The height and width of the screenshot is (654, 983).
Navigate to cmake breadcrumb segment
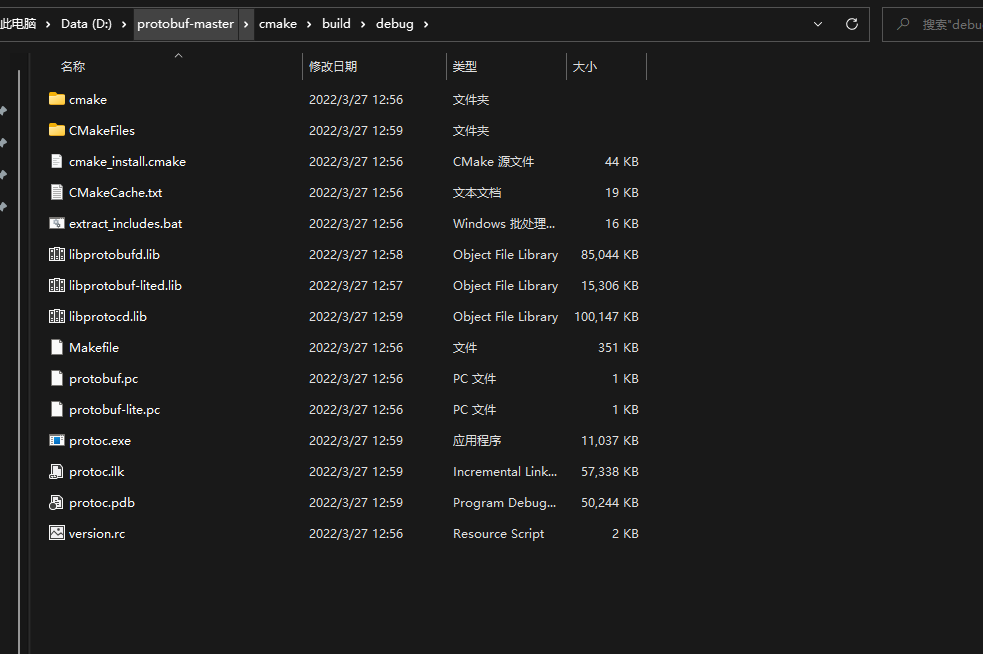pos(278,24)
